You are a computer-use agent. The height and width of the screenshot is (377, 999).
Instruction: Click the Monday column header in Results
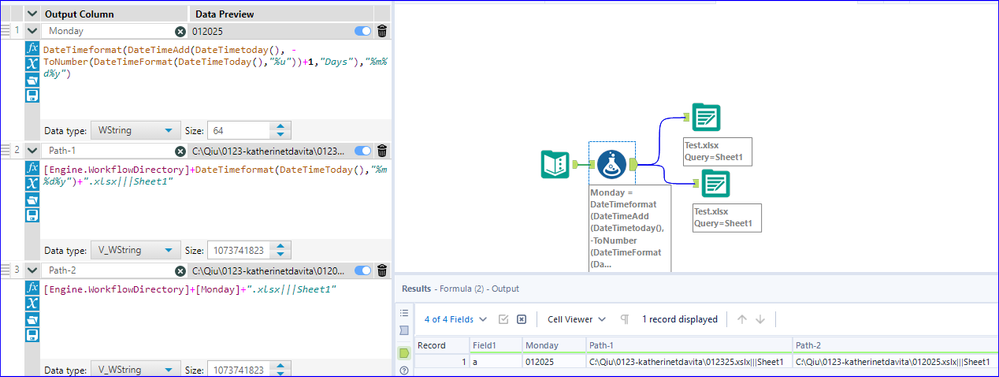click(554, 345)
